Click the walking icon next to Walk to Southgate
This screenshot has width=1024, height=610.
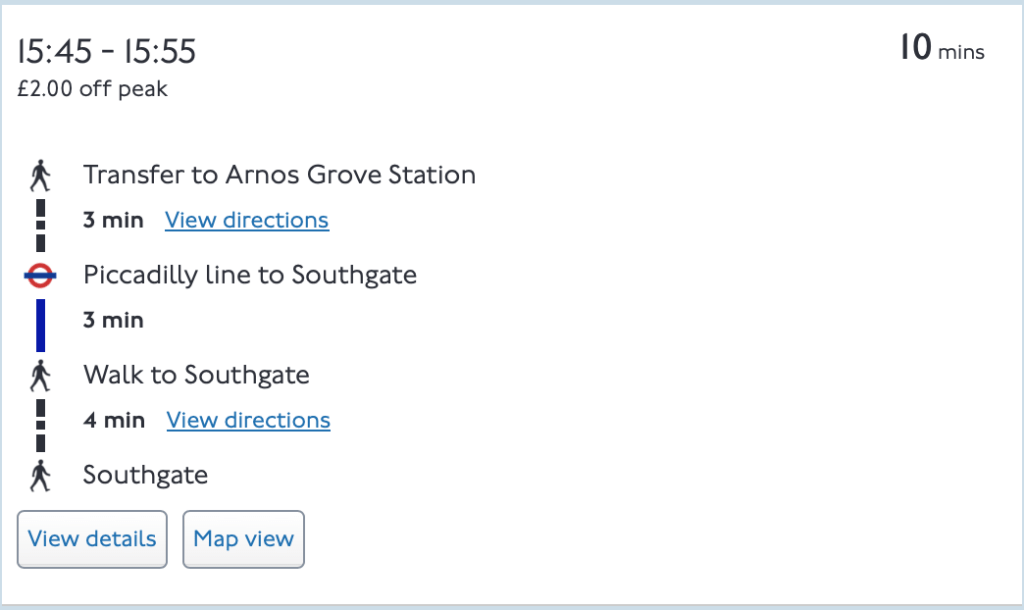[40, 376]
